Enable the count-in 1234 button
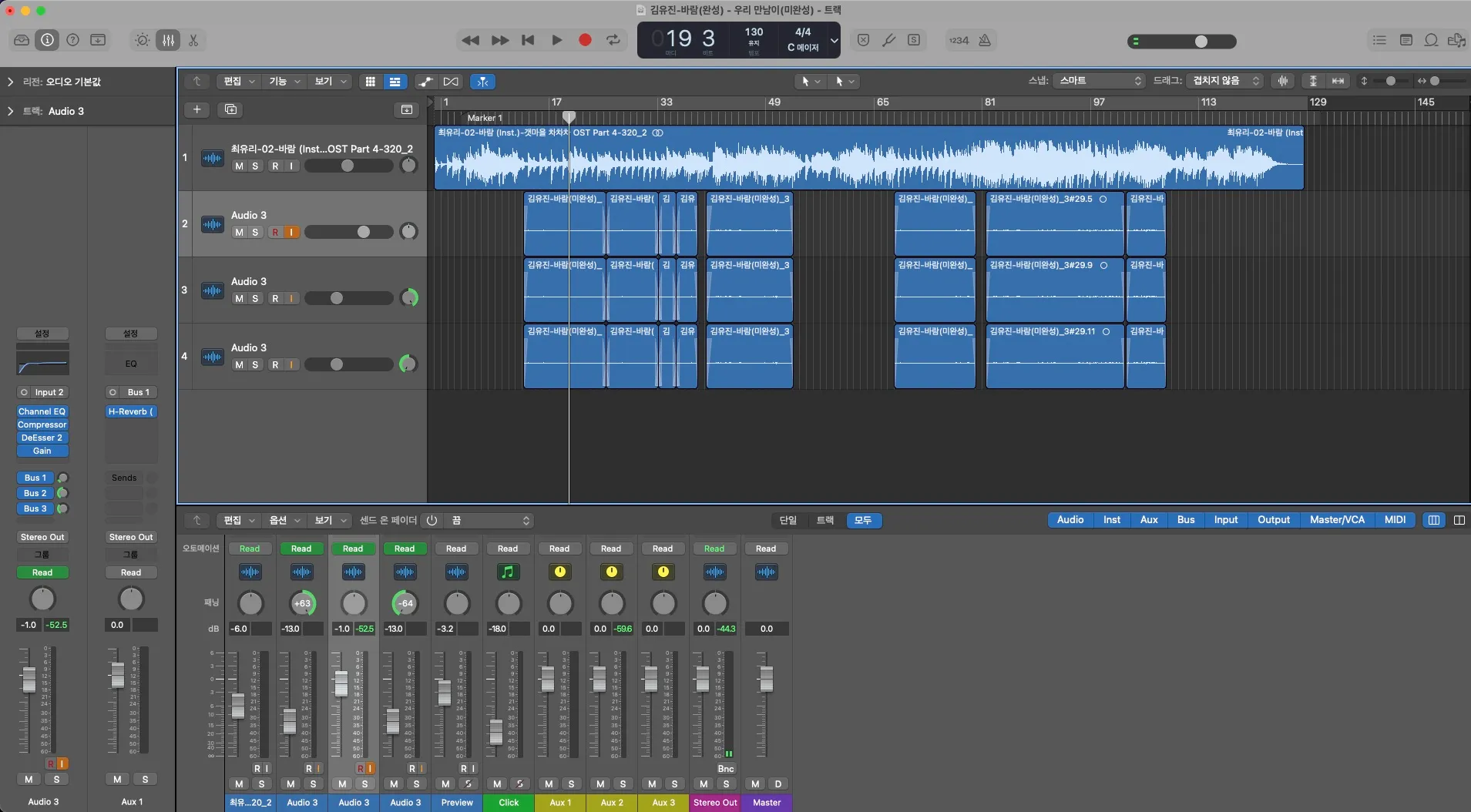1471x812 pixels. 959,40
